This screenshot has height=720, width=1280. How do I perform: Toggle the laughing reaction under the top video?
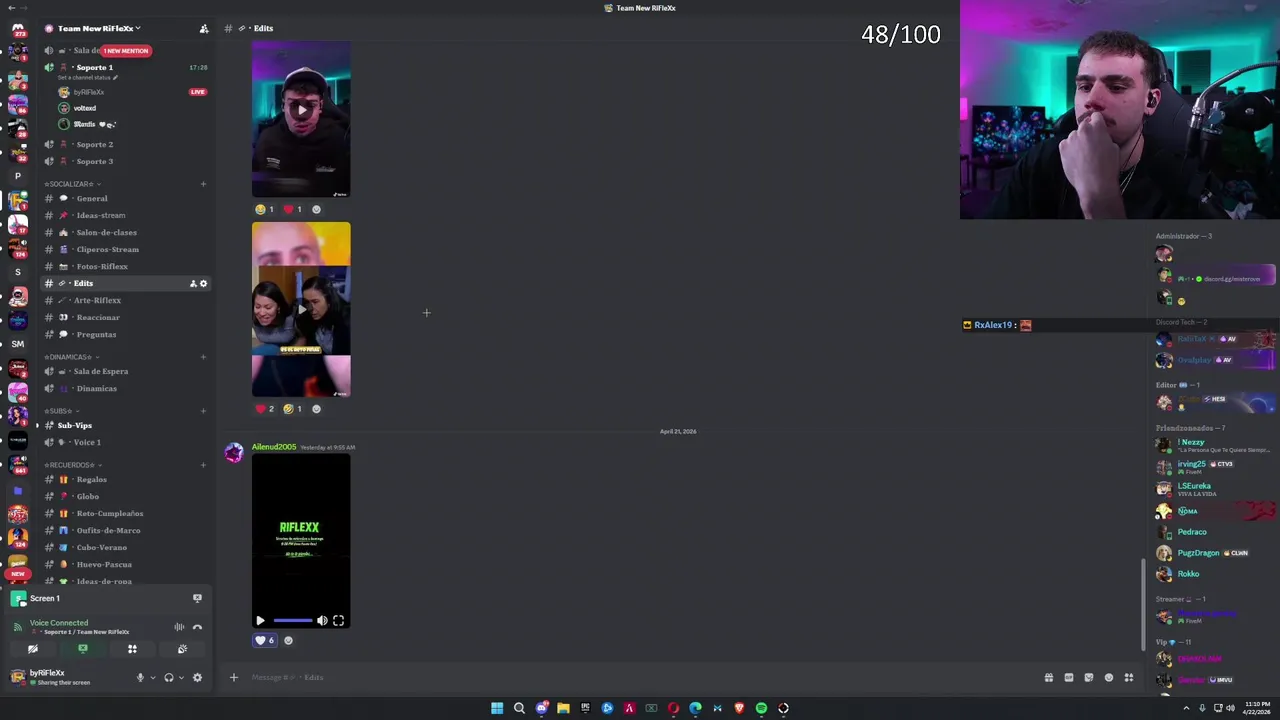(265, 209)
